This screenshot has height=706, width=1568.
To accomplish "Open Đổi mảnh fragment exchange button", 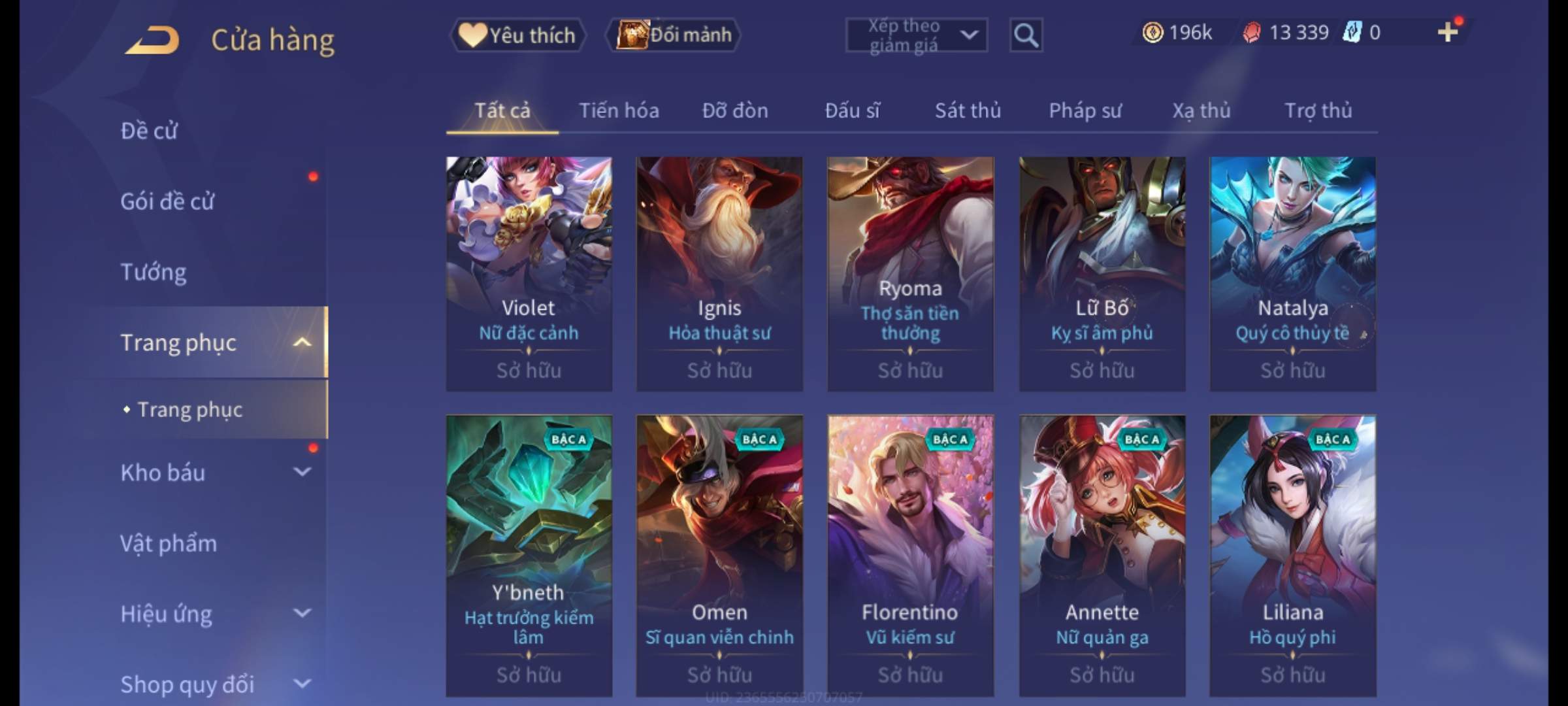I will 674,35.
